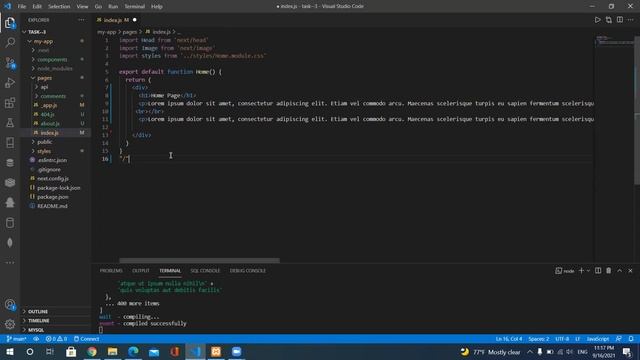Open the File menu
The image size is (640, 360).
(x=22, y=6)
